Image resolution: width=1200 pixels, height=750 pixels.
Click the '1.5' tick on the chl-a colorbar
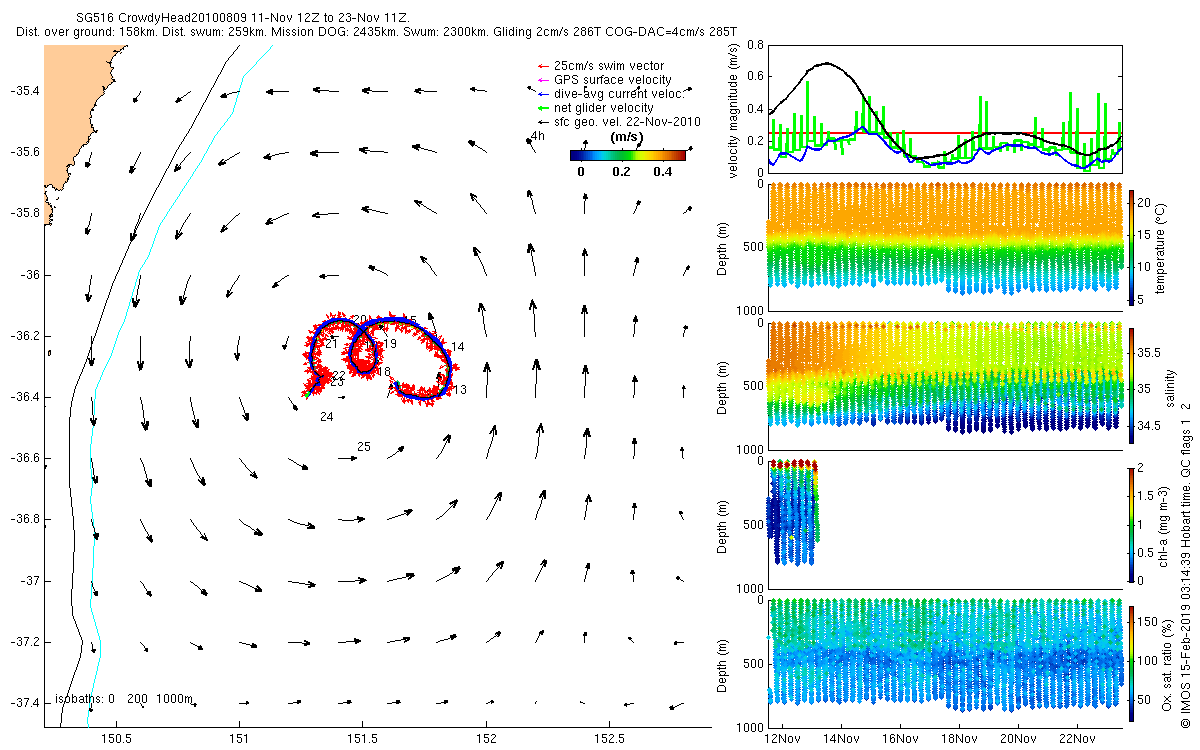(1147, 495)
